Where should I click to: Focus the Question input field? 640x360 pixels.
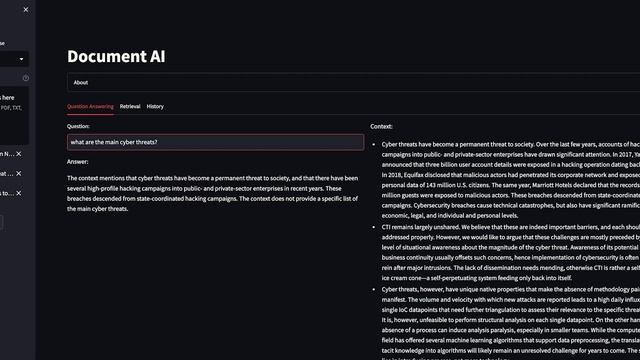tap(216, 142)
